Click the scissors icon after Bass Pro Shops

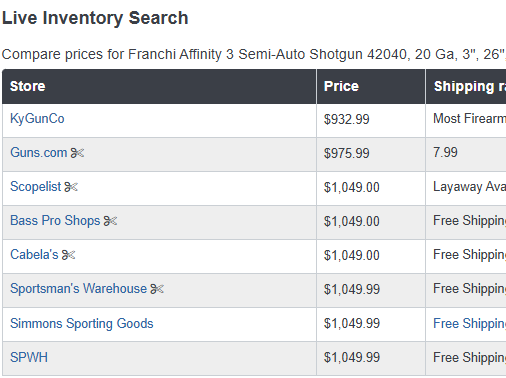110,221
